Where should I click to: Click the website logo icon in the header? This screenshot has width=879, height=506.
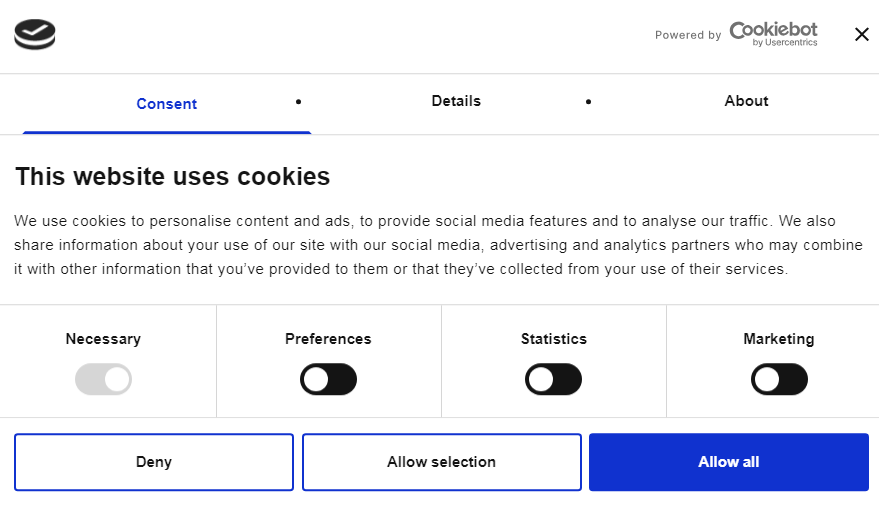click(x=35, y=35)
